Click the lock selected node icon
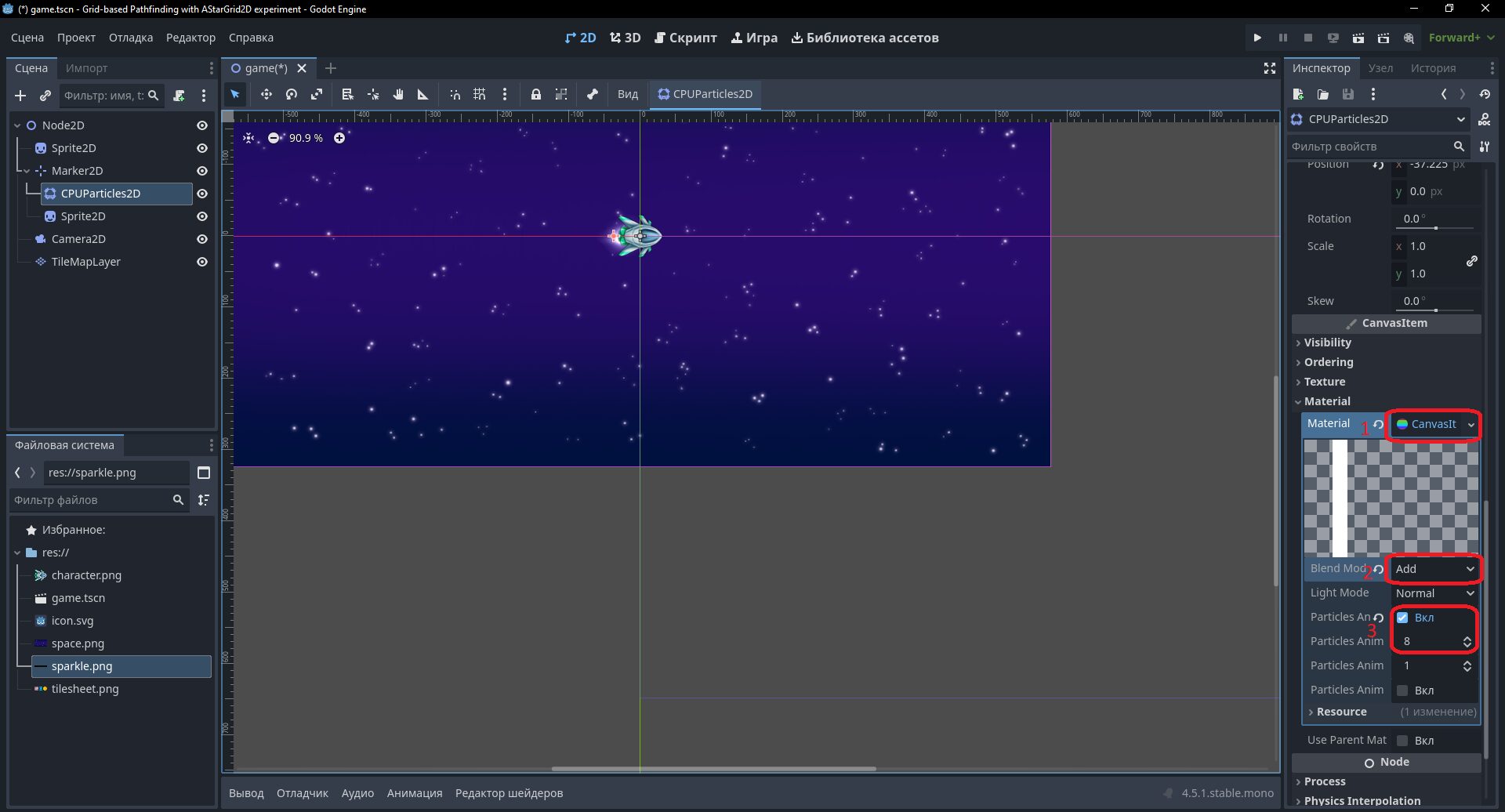 click(536, 94)
